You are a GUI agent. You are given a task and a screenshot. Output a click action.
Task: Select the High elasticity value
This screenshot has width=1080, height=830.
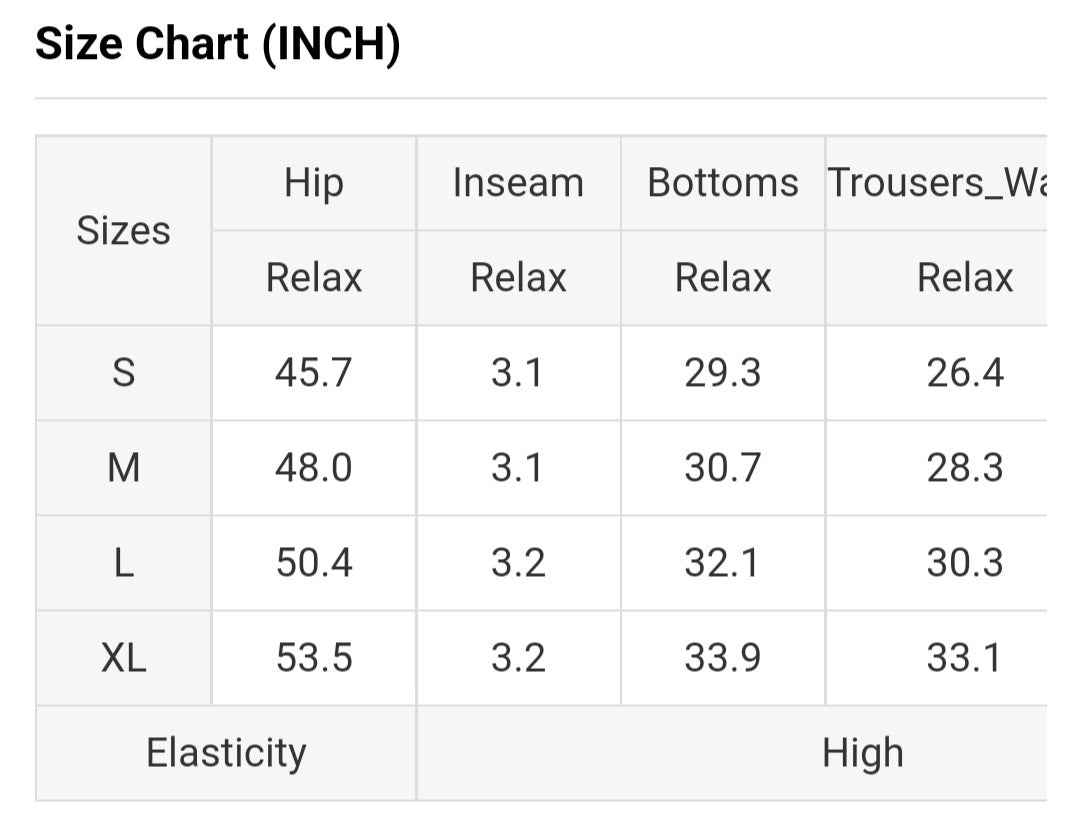862,753
